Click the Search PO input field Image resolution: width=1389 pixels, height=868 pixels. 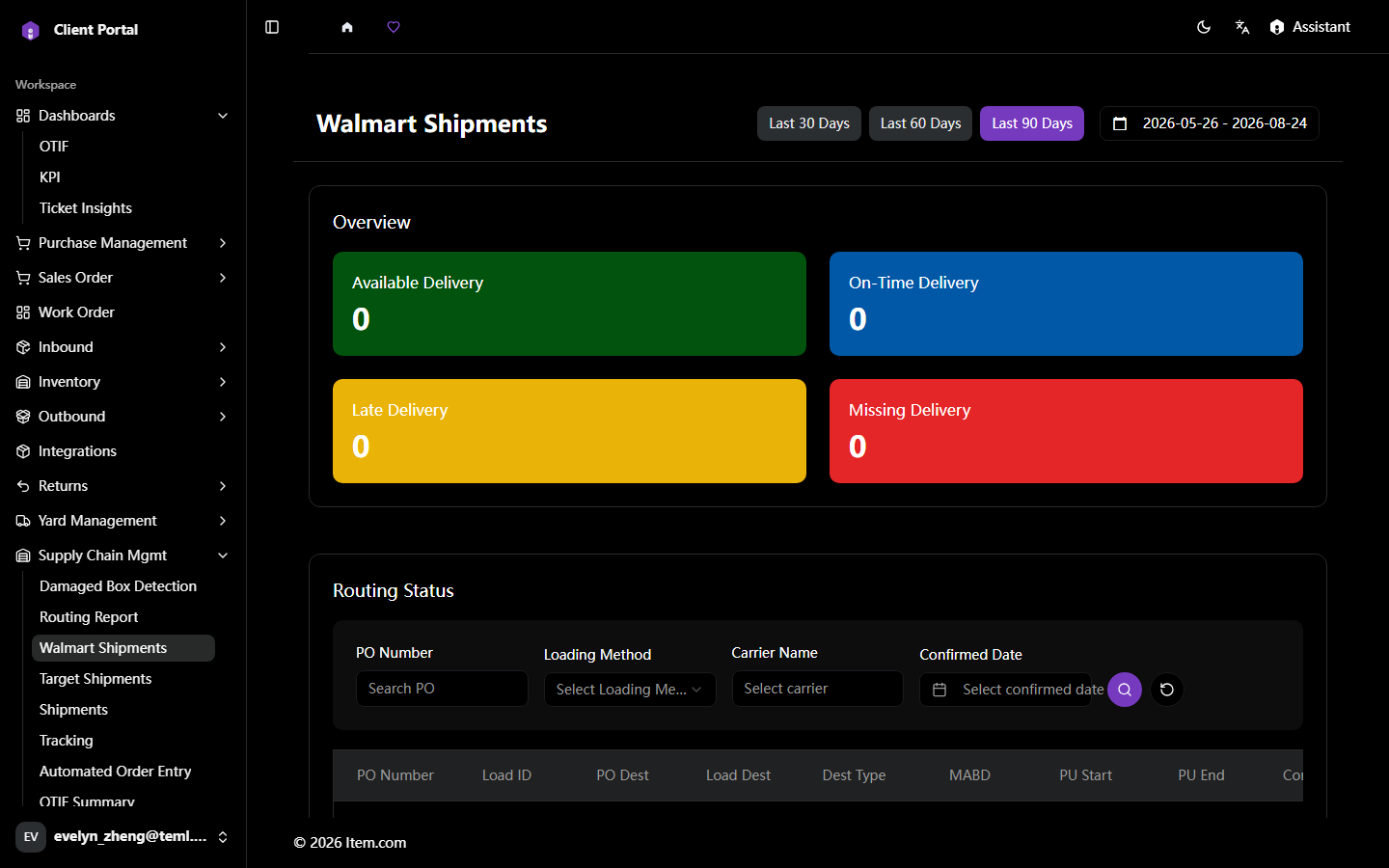[442, 689]
